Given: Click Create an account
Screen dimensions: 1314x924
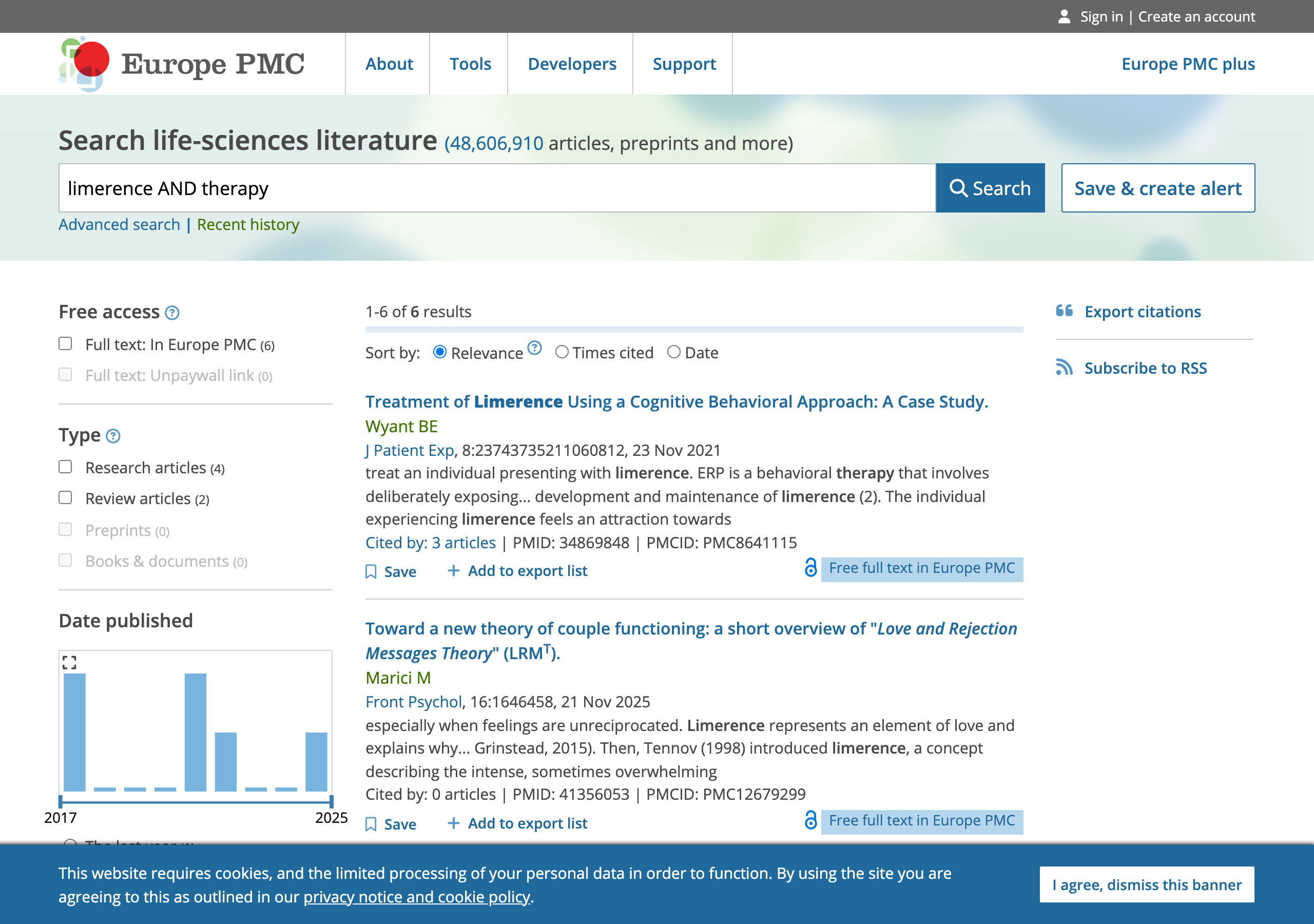Looking at the screenshot, I should click(1196, 16).
